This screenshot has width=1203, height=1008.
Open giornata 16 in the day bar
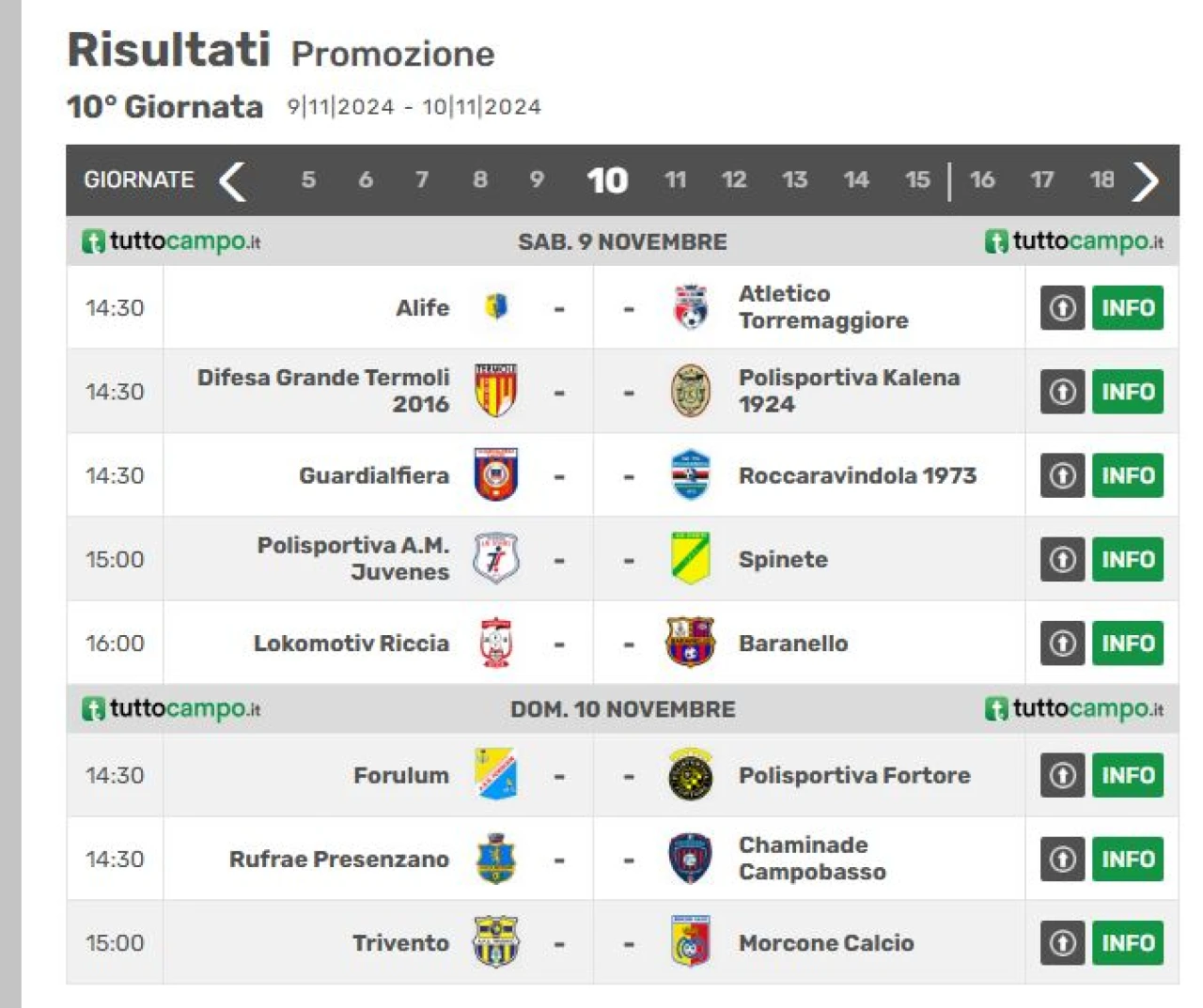click(x=982, y=179)
